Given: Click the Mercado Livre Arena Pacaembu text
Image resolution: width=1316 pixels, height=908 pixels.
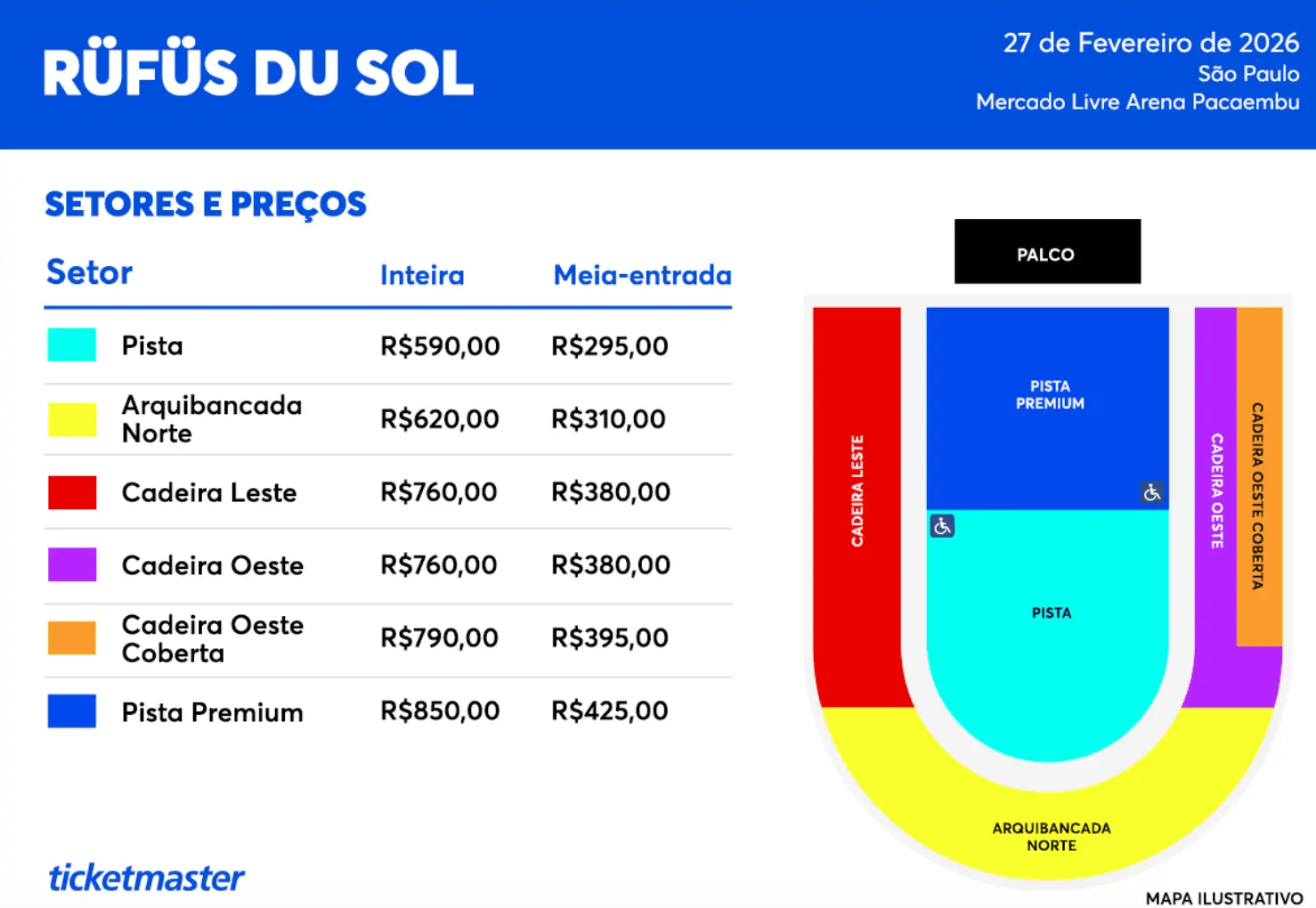Looking at the screenshot, I should [1137, 101].
